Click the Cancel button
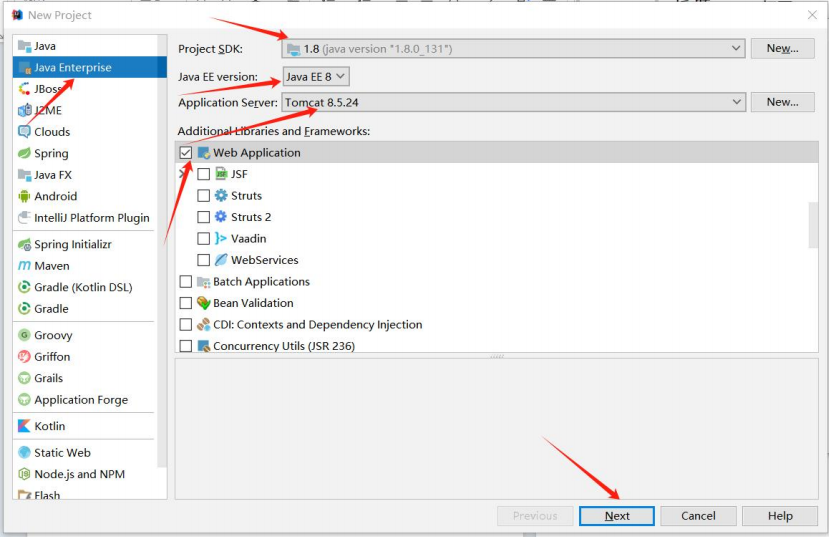829x537 pixels. click(698, 516)
